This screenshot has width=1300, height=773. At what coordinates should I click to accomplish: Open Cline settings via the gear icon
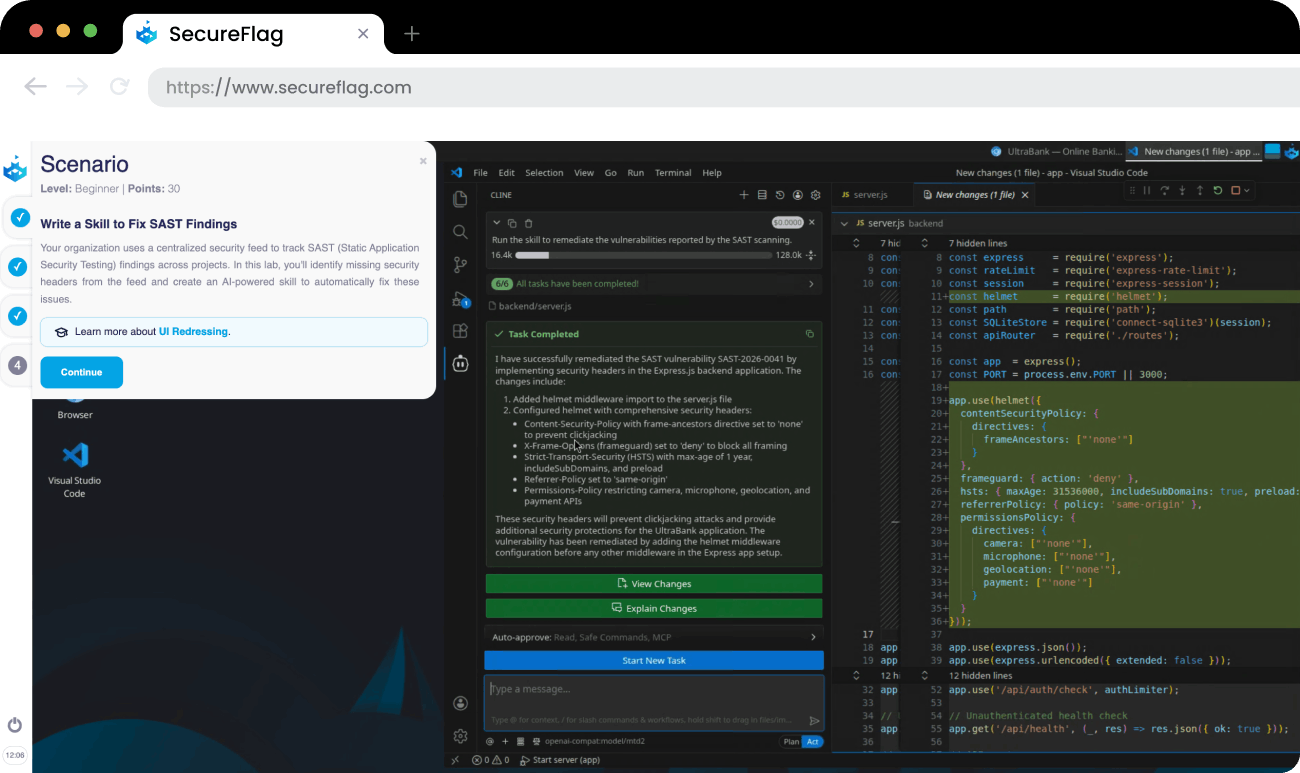tap(816, 195)
